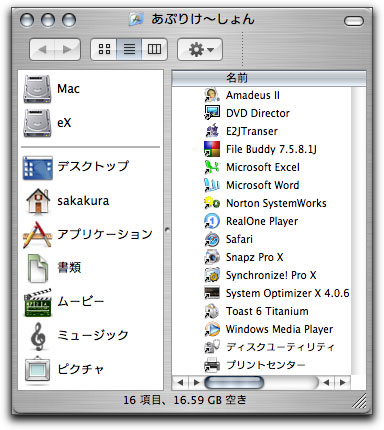This screenshot has height=430, width=384.
Task: Click the status text 16 項目、16.59 GB 空き
Action: [x=185, y=400]
